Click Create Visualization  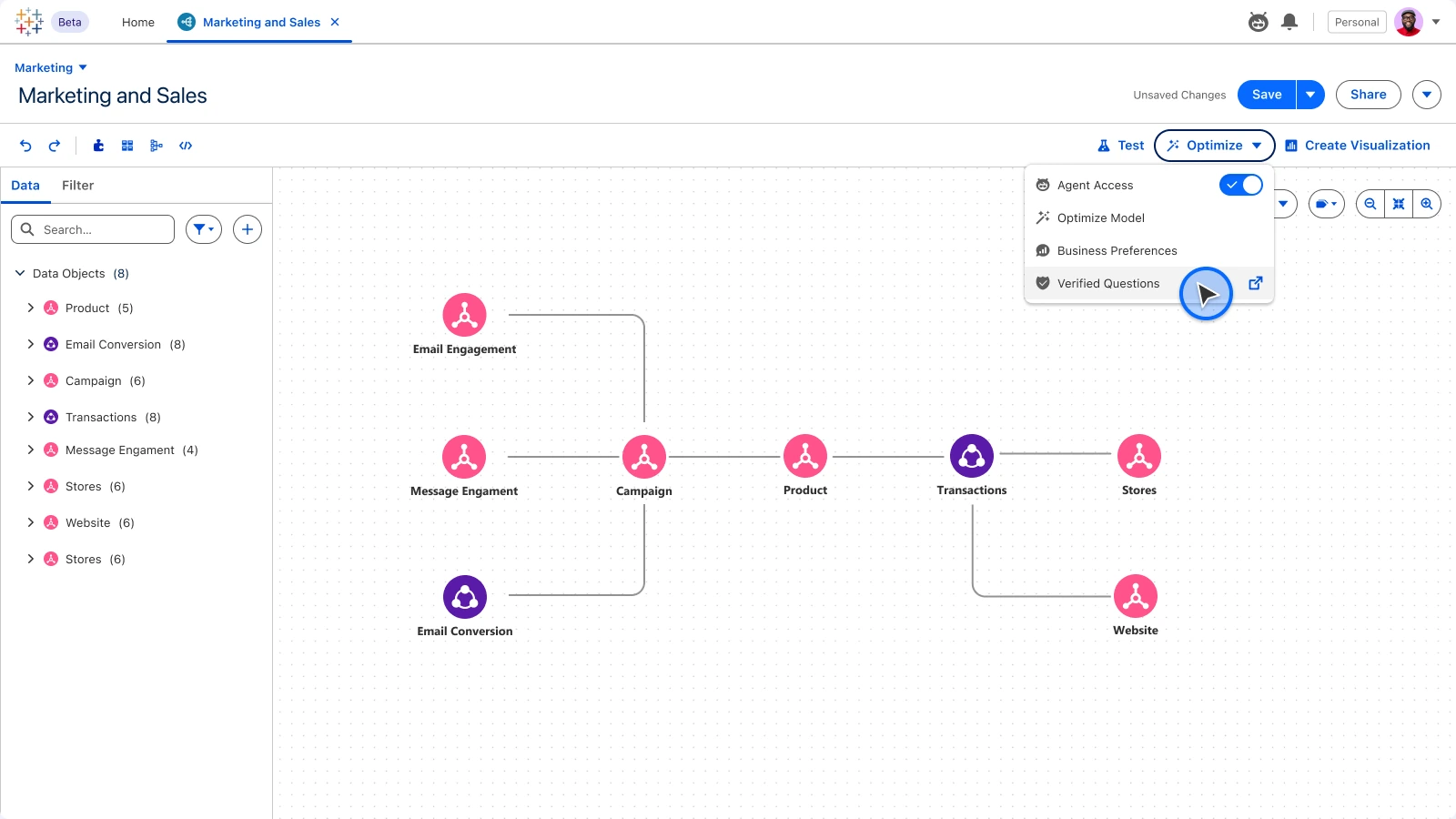(x=1358, y=146)
